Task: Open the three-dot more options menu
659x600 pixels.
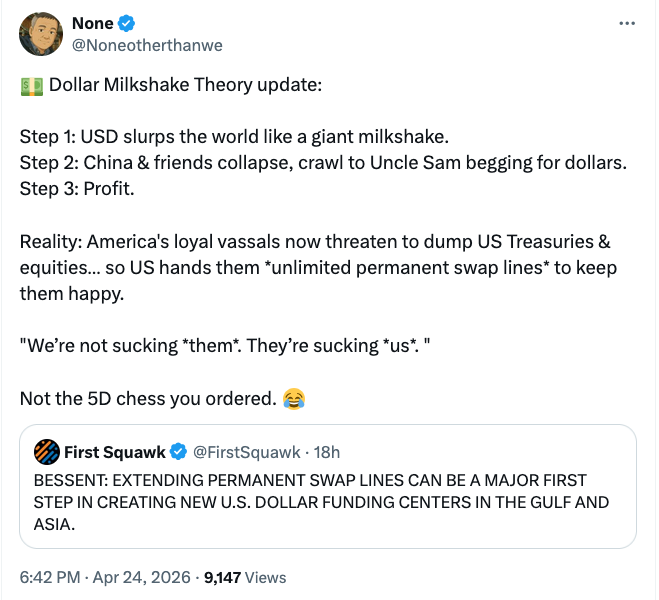Action: click(627, 24)
